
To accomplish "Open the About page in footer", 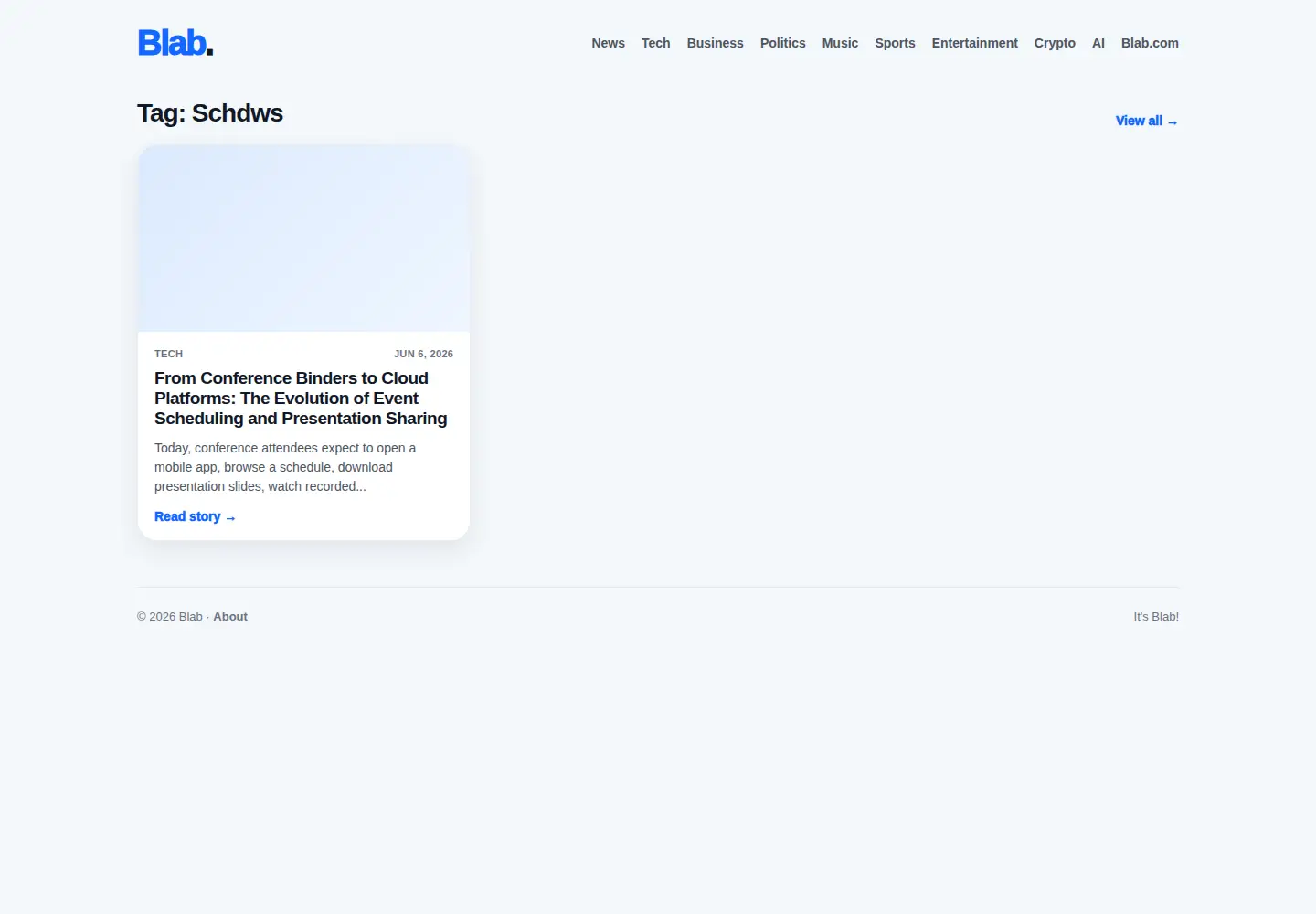I will [230, 617].
